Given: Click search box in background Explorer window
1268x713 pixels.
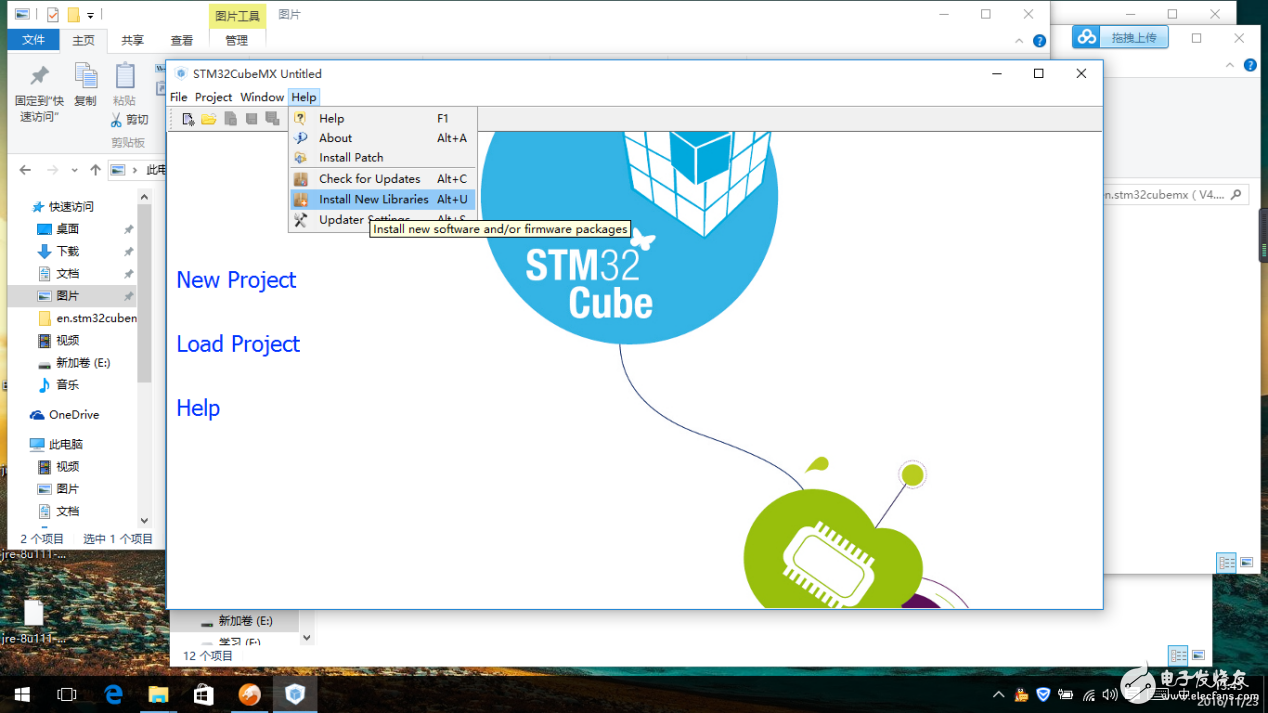Looking at the screenshot, I should pyautogui.click(x=1176, y=195).
